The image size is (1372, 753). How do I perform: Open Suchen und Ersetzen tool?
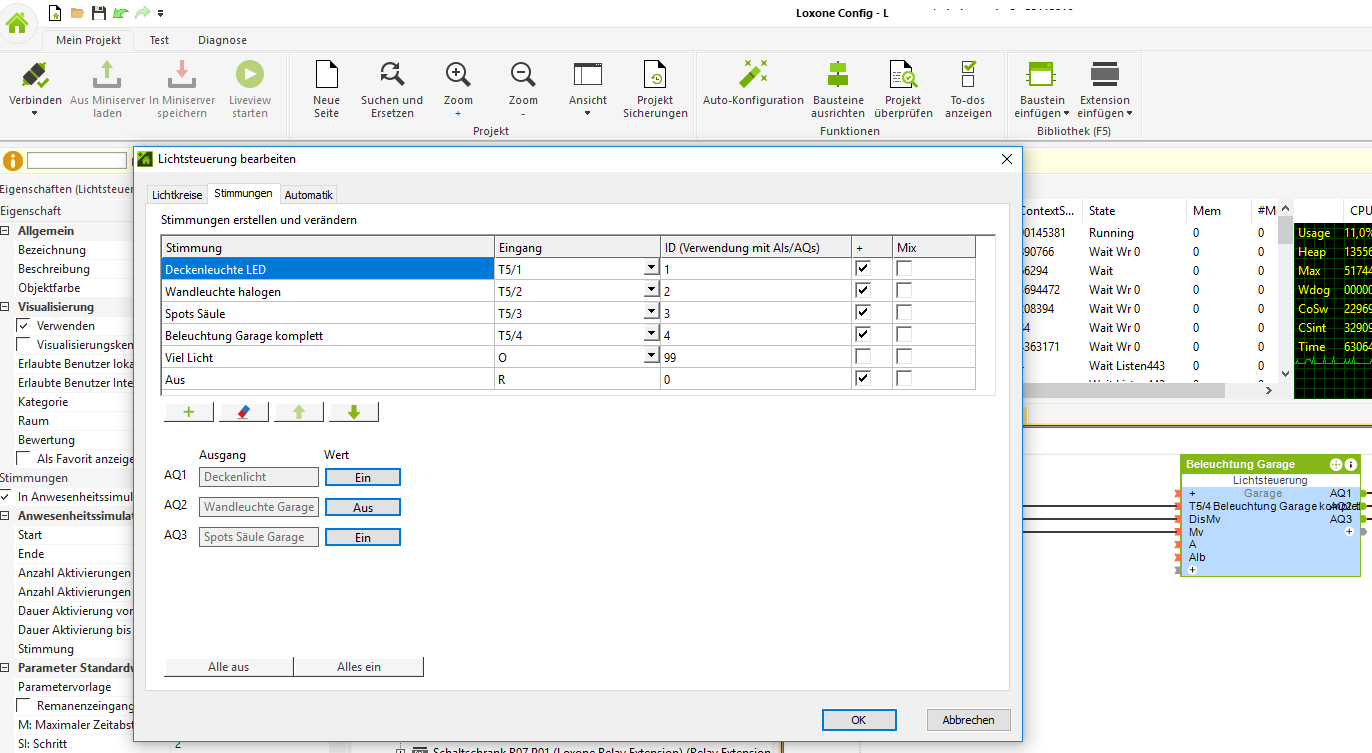tap(391, 75)
